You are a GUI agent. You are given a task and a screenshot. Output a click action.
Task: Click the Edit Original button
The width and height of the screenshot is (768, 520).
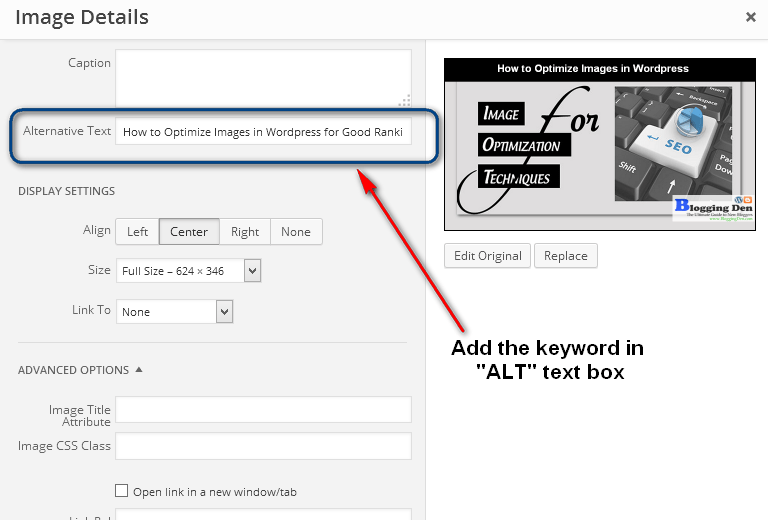point(487,256)
